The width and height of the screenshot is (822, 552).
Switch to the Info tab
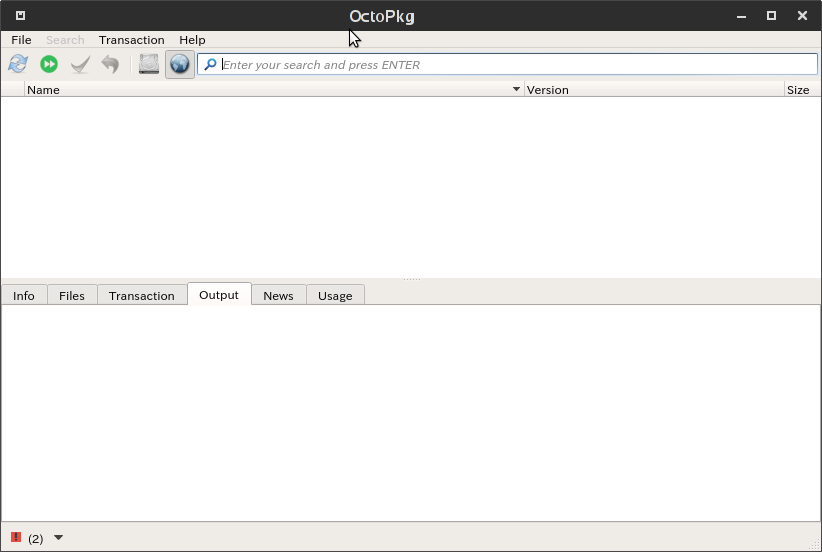(24, 296)
